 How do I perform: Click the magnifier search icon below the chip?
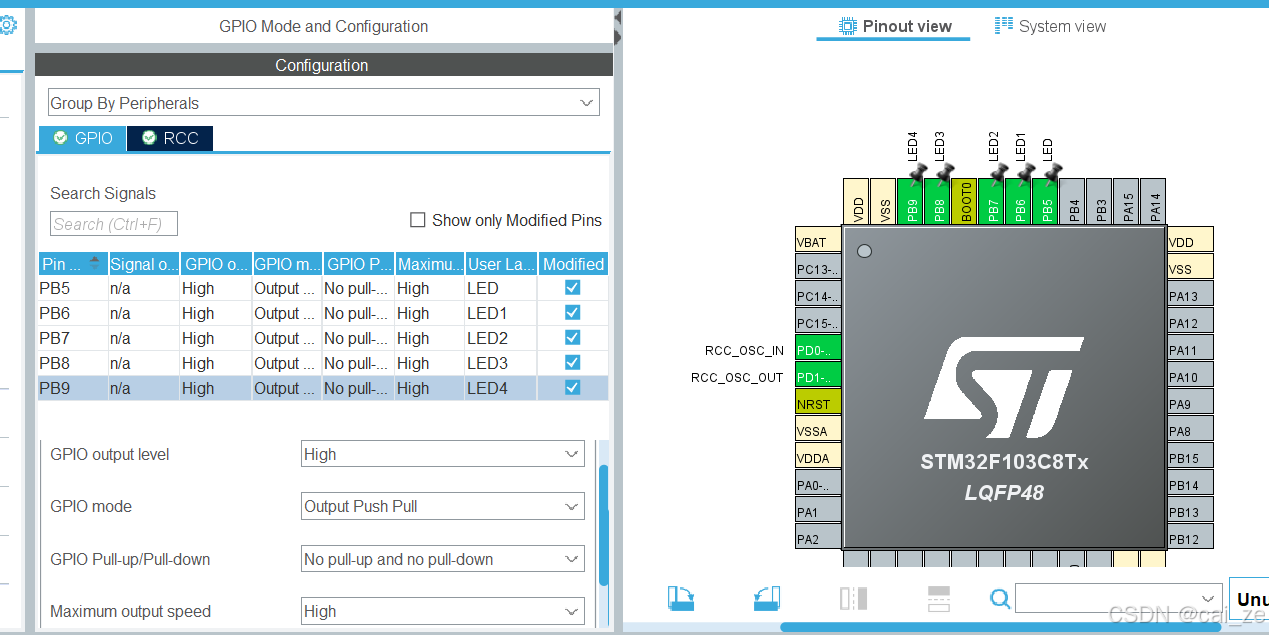click(x=1000, y=598)
